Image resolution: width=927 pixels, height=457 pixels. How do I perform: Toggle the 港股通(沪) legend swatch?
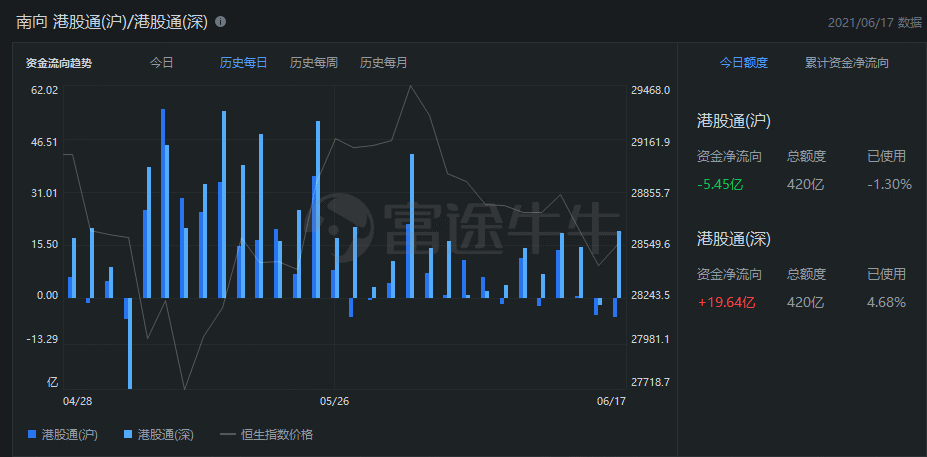[32, 435]
